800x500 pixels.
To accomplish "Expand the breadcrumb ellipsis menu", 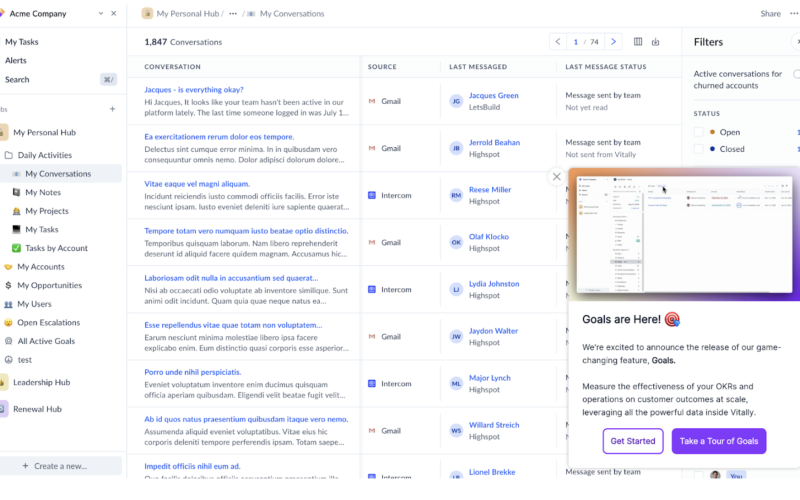I will pyautogui.click(x=233, y=14).
